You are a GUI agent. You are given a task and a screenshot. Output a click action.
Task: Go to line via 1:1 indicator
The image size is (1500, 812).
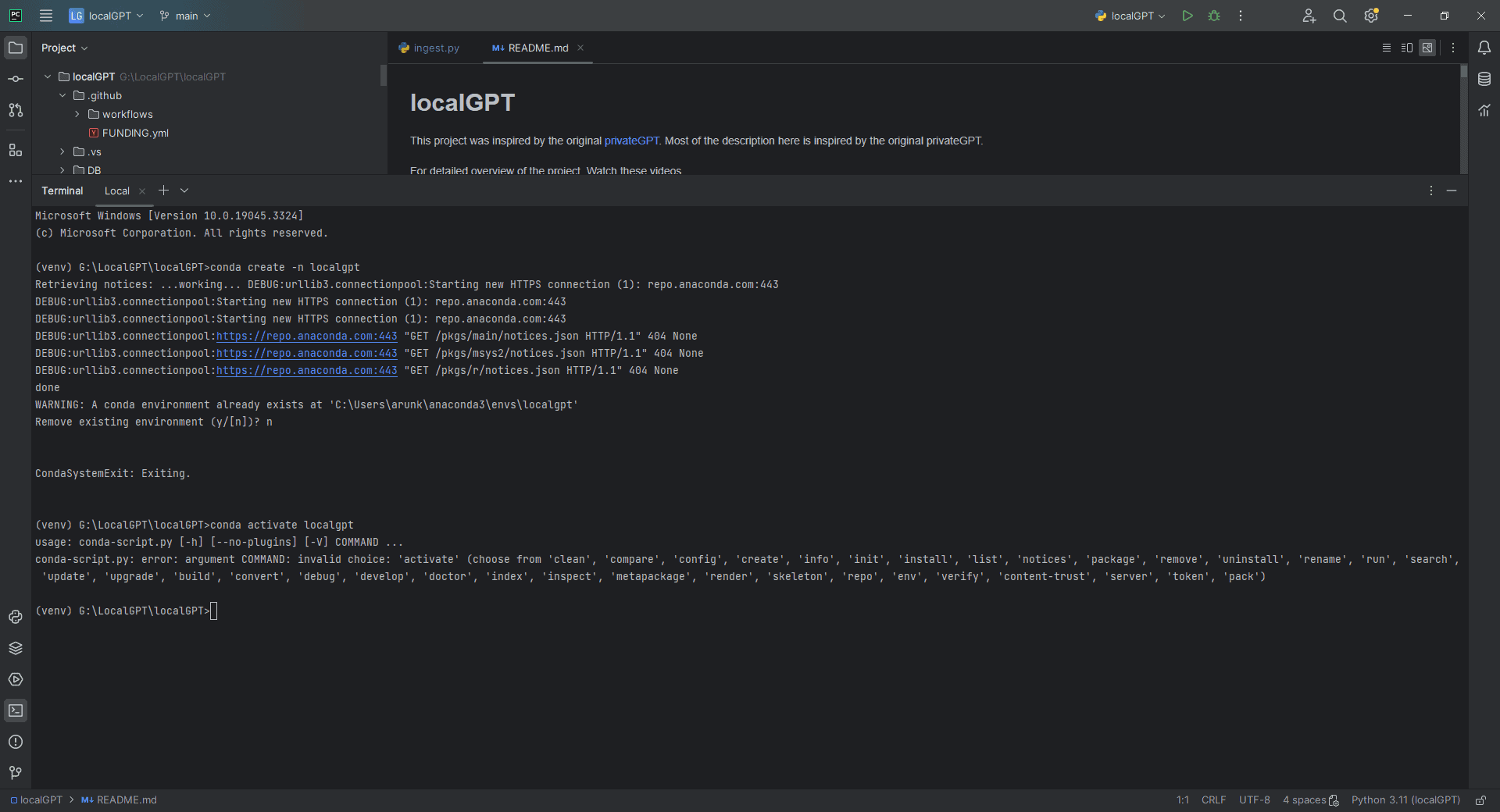click(1182, 800)
